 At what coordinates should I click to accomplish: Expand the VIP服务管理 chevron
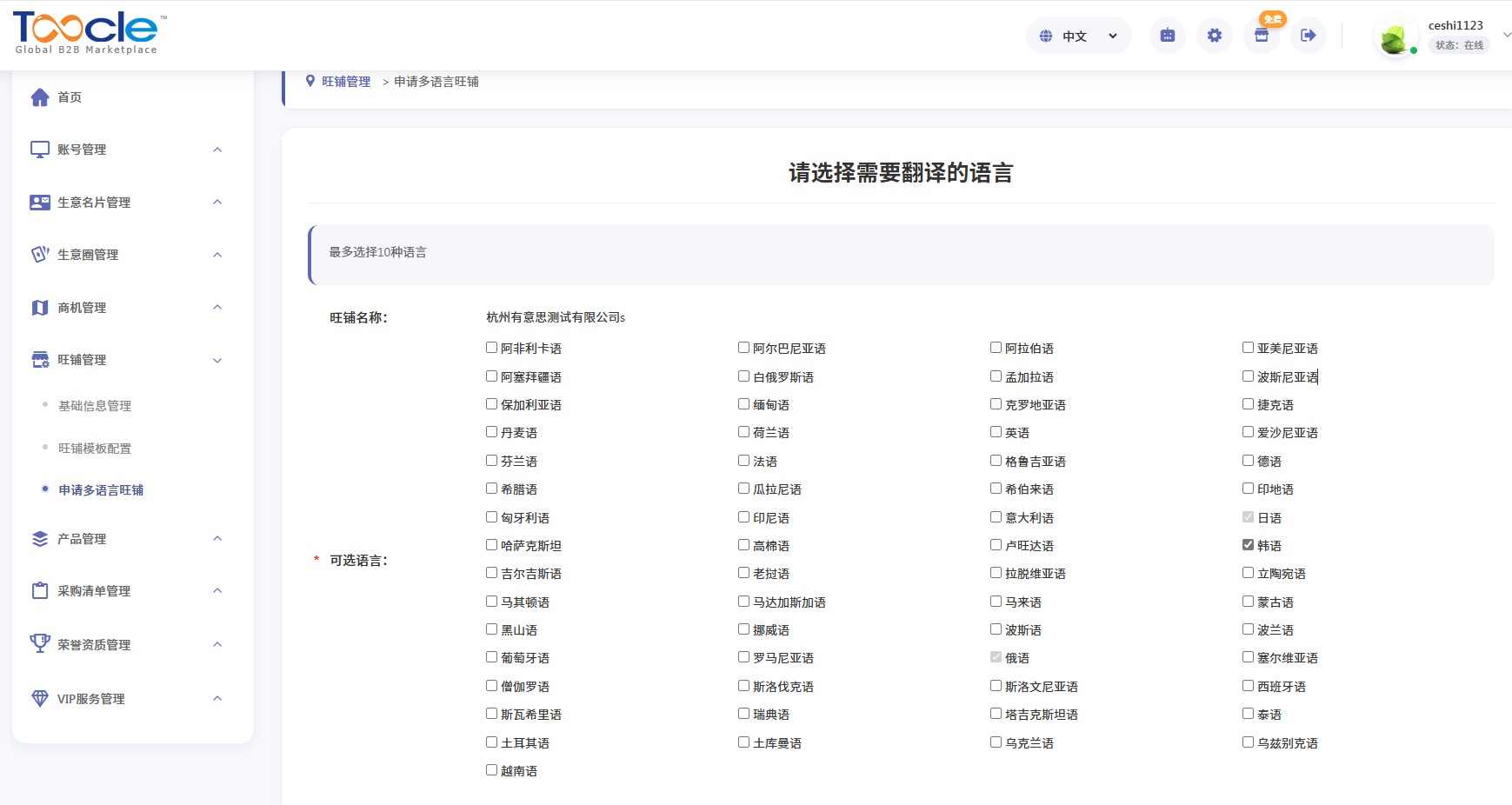[x=217, y=698]
